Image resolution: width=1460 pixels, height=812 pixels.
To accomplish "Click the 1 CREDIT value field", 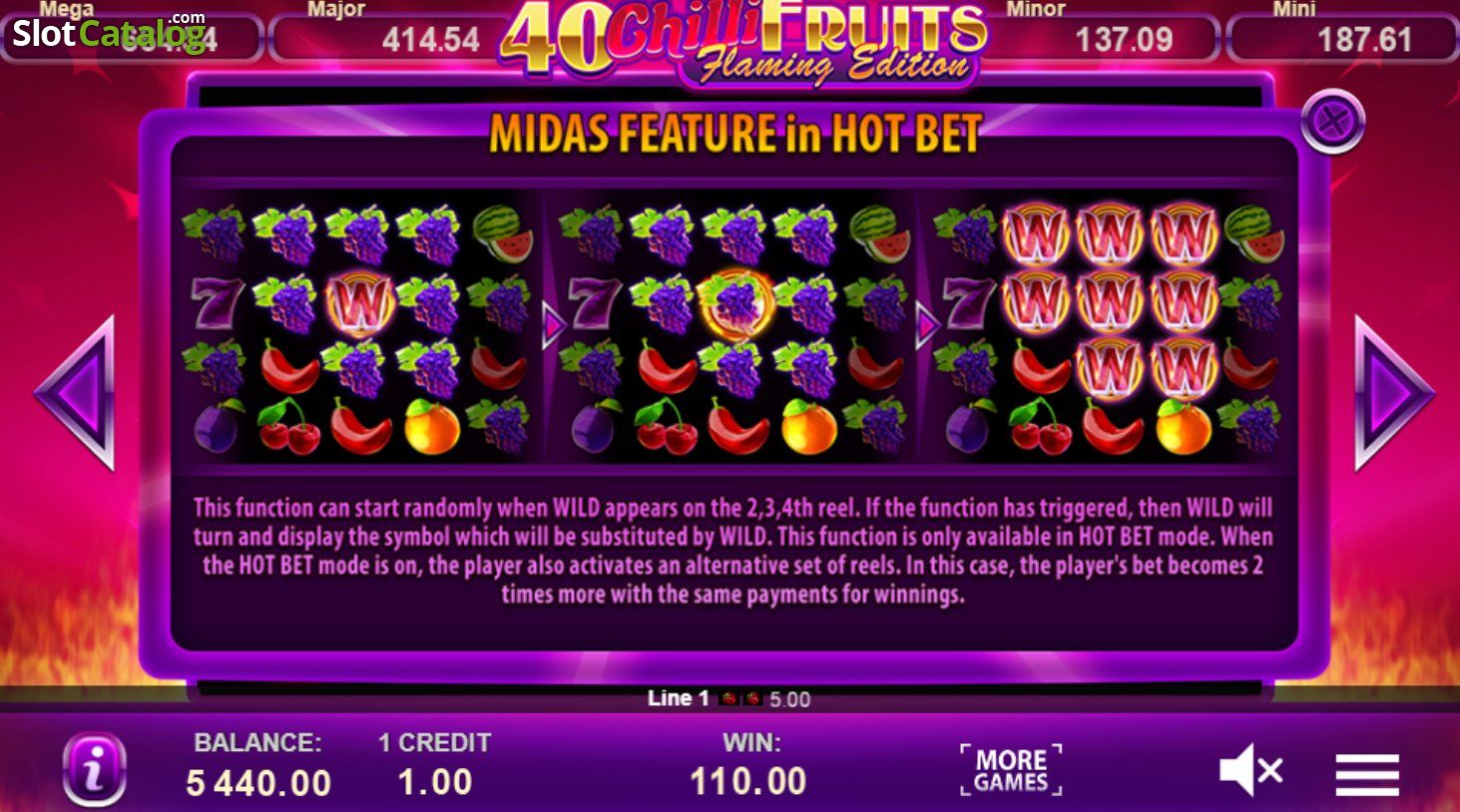I will tap(435, 782).
